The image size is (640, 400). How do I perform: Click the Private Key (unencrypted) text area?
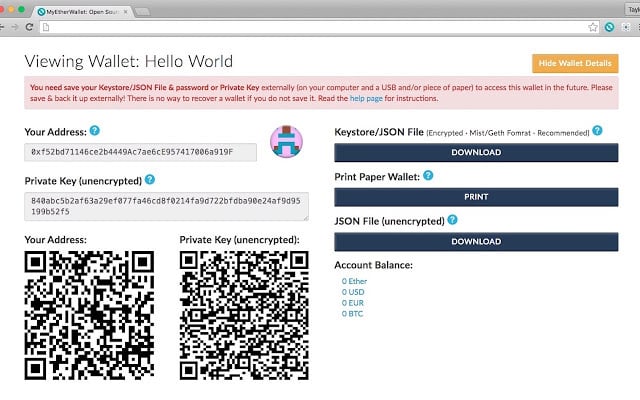167,207
